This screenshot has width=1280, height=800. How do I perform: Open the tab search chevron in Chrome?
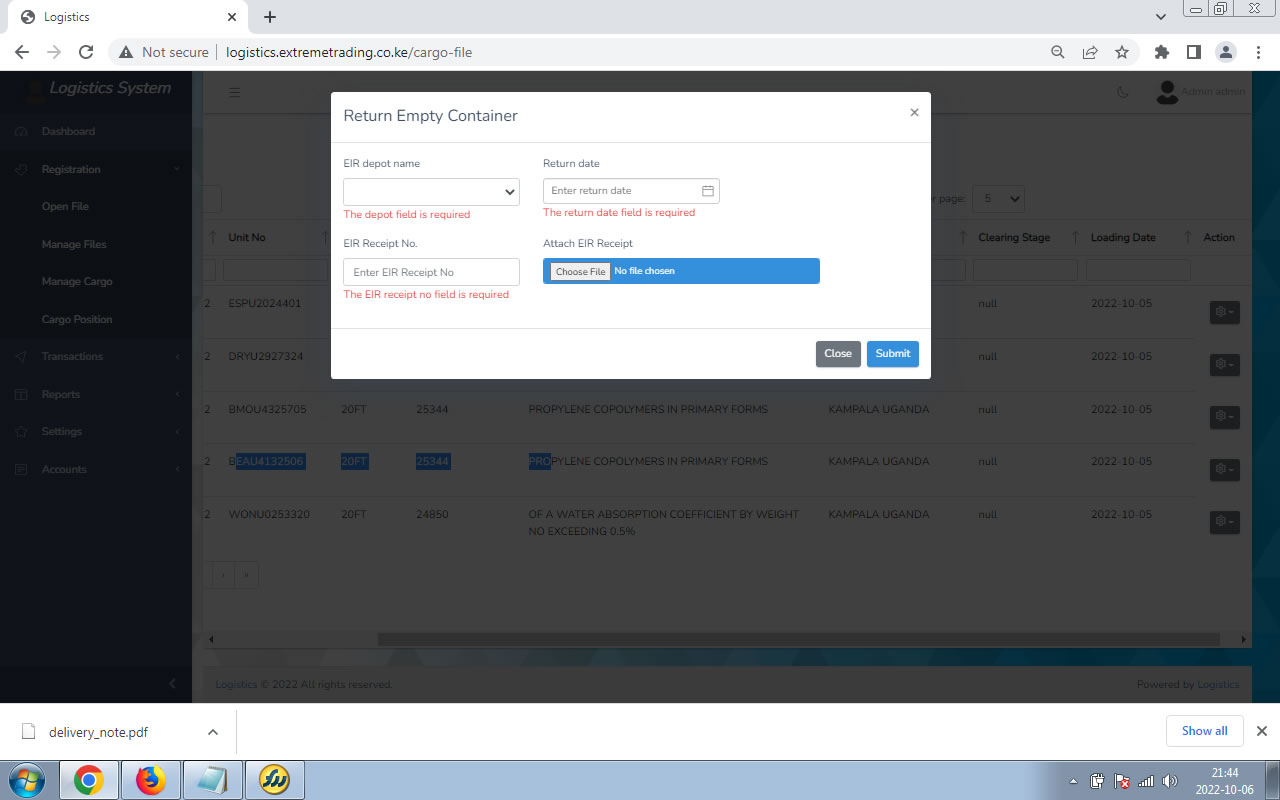[1161, 17]
